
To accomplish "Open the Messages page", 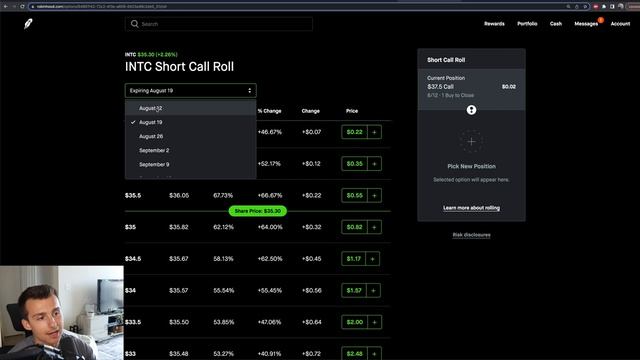I will click(586, 24).
